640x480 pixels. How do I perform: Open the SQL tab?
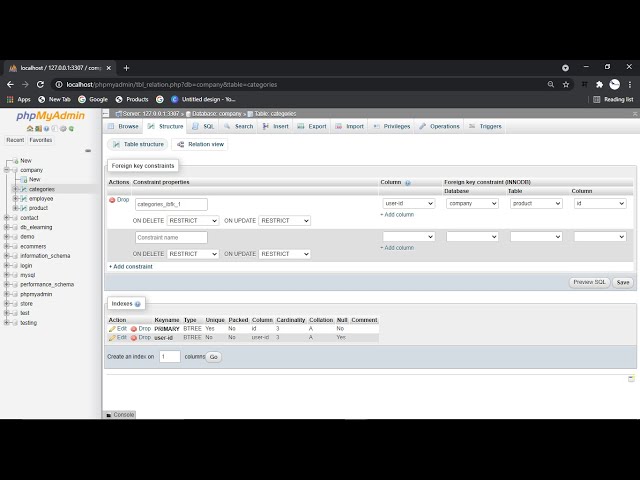coord(203,127)
